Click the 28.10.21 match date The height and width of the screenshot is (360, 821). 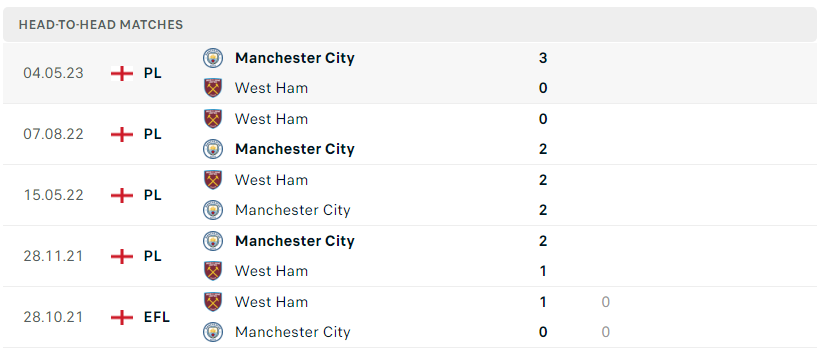(53, 317)
